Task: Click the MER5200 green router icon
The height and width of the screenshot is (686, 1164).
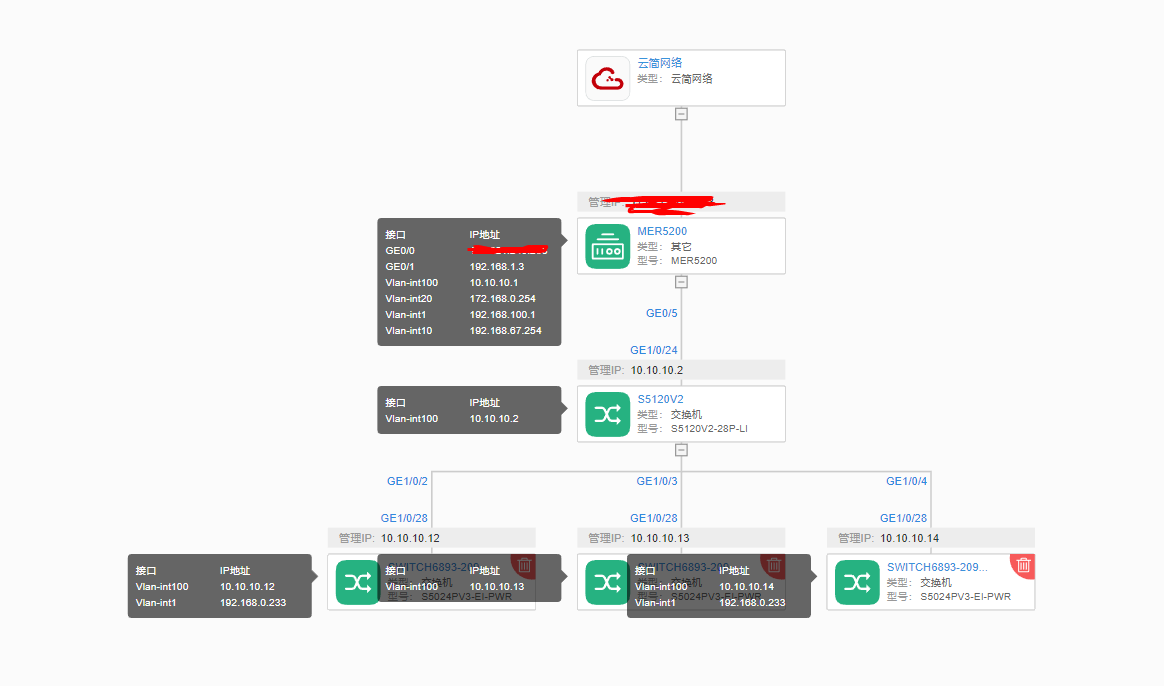Action: [607, 246]
